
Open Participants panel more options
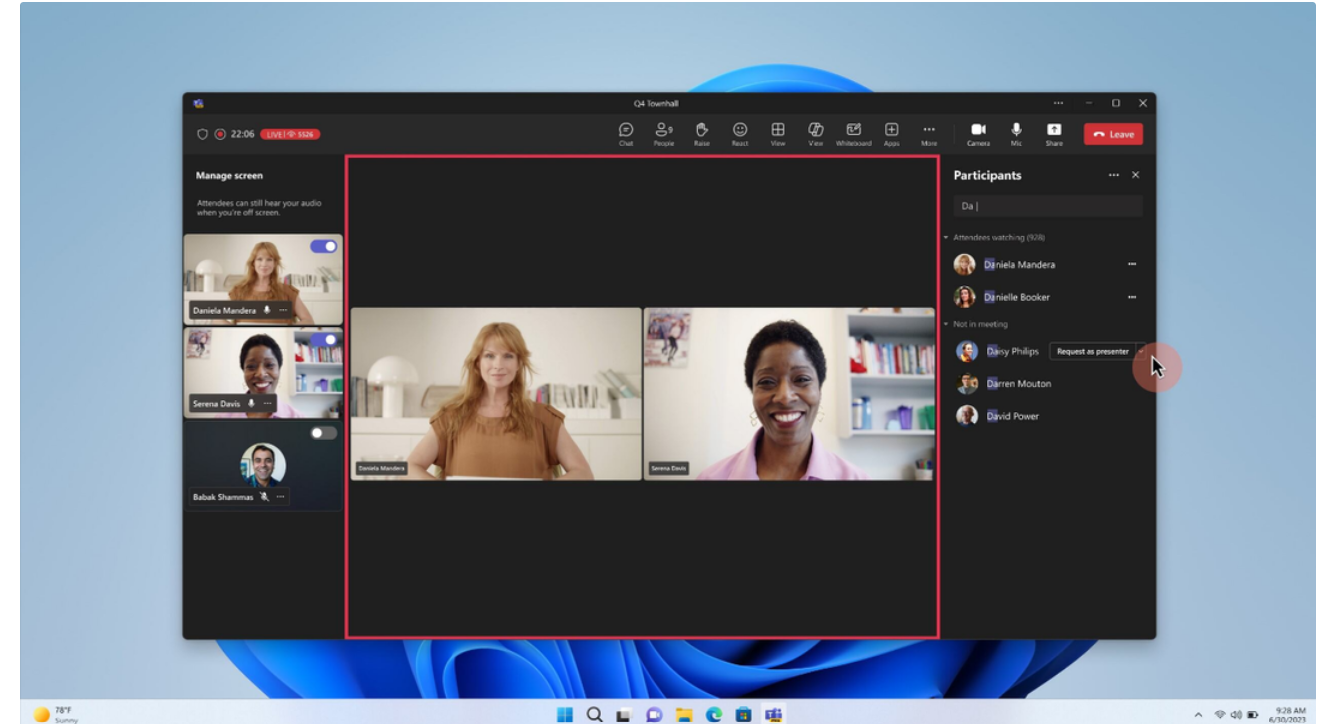tap(1114, 175)
